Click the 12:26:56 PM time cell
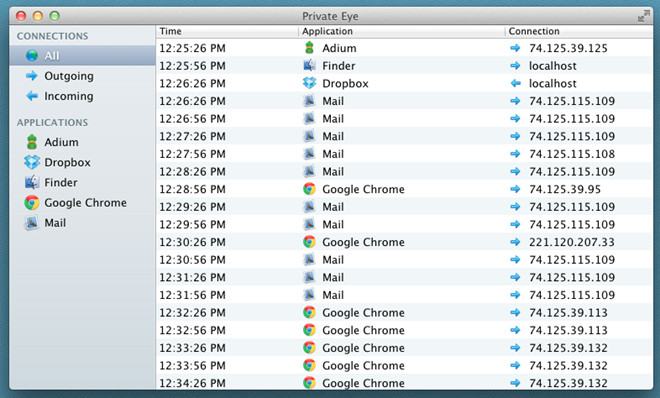660x398 pixels. [192, 119]
